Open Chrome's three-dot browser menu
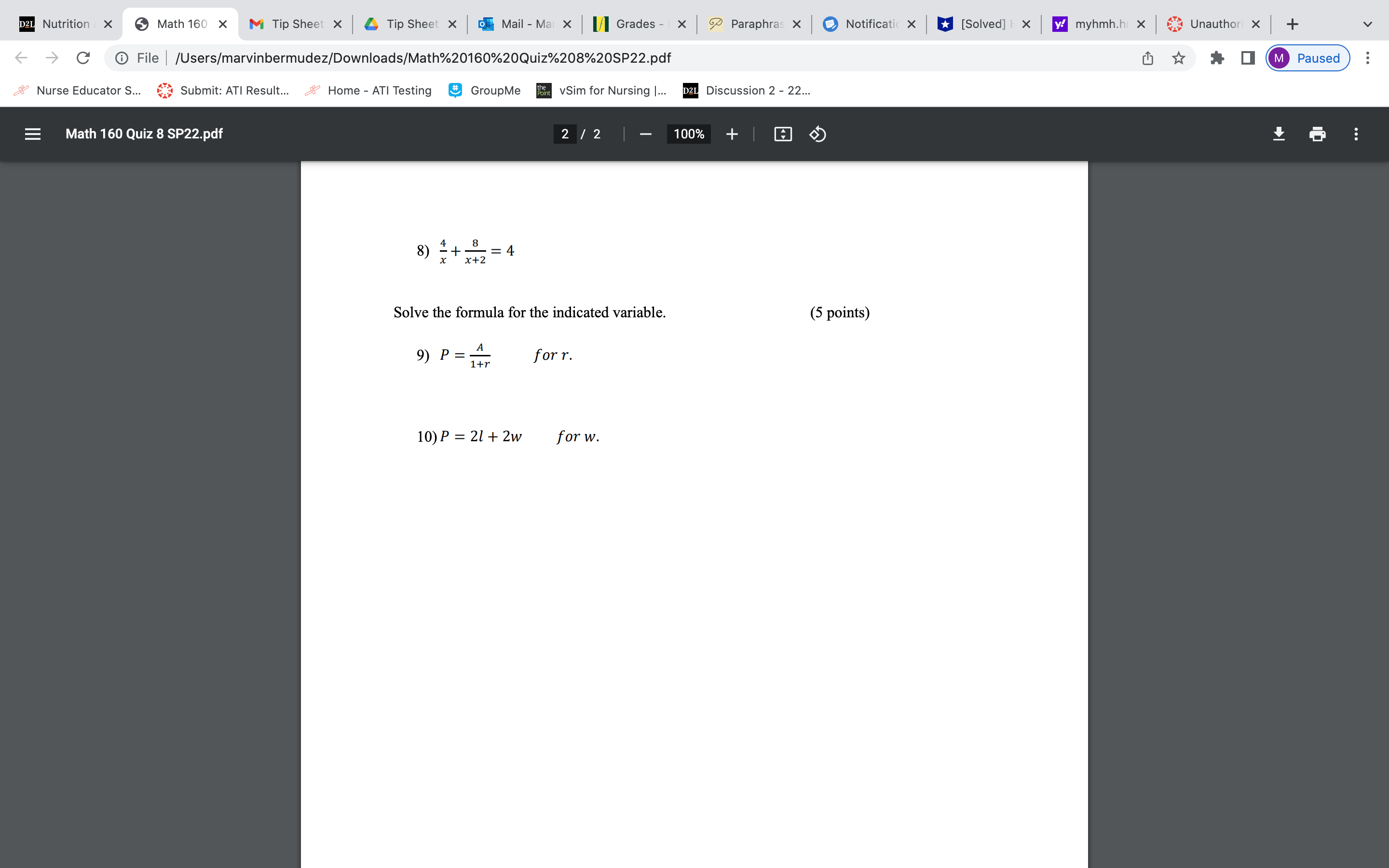Screen dimensions: 1389x868 point(1368,57)
